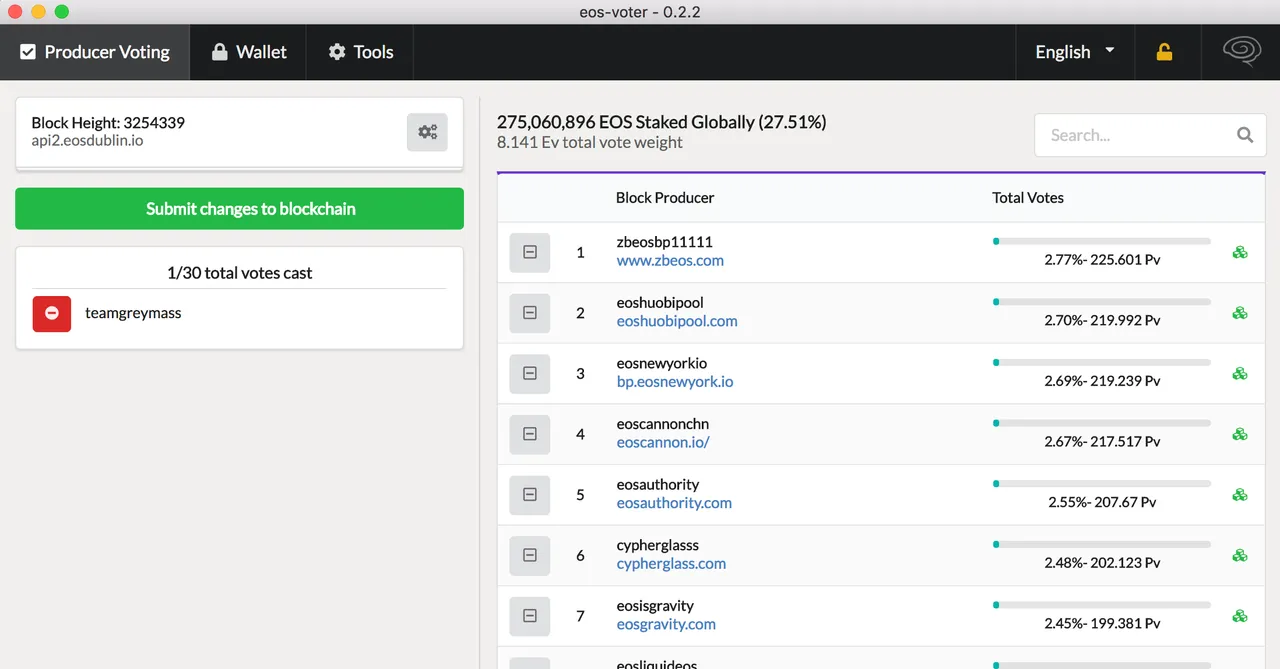Click the 1/30 total votes cast label
This screenshot has height=669, width=1280.
(240, 272)
